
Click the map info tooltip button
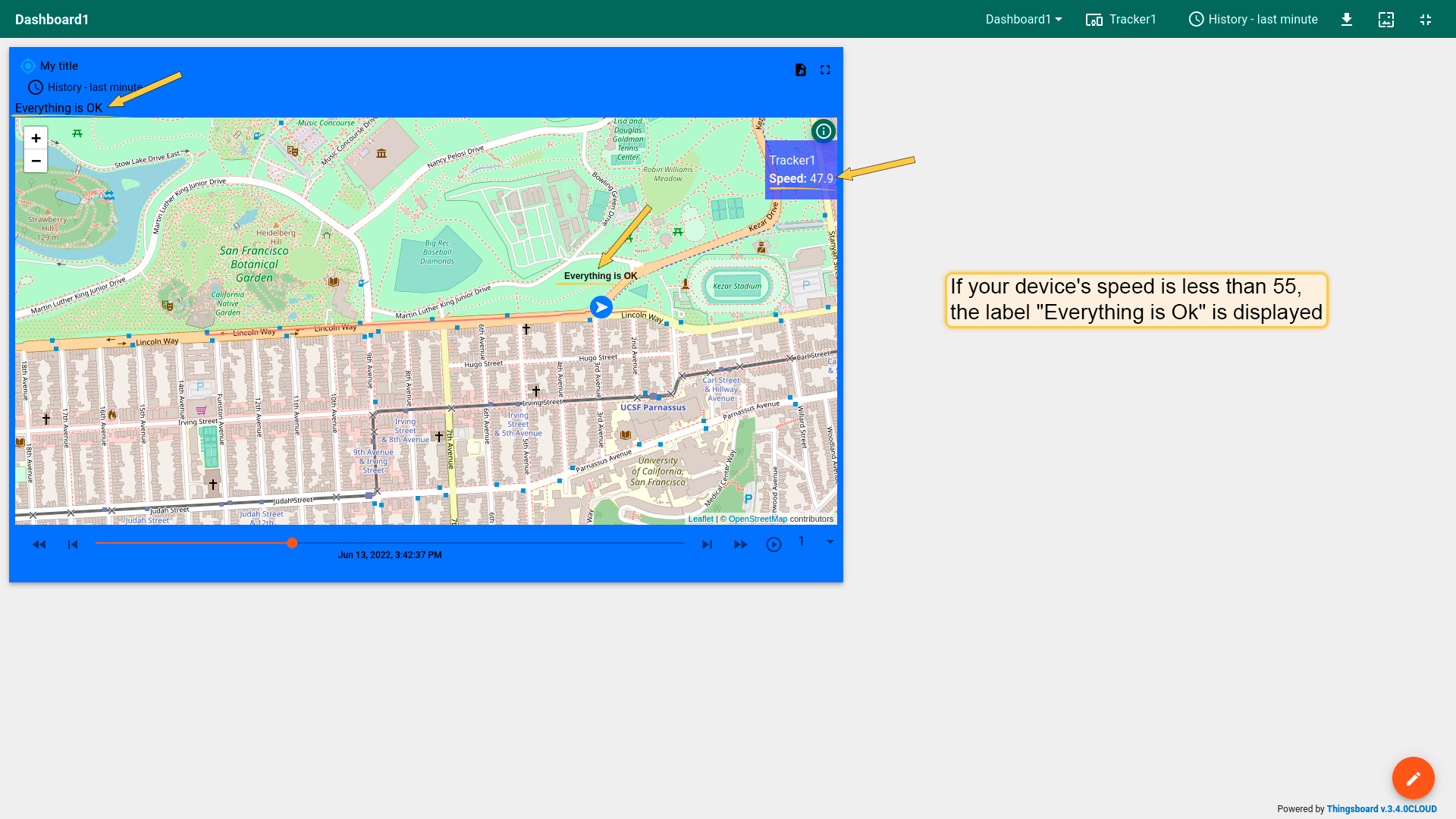coord(824,131)
